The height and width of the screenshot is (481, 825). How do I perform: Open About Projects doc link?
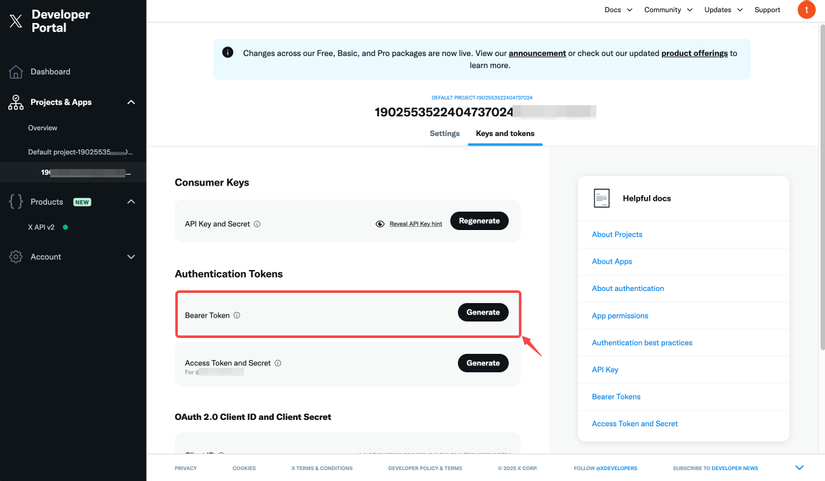click(x=617, y=234)
